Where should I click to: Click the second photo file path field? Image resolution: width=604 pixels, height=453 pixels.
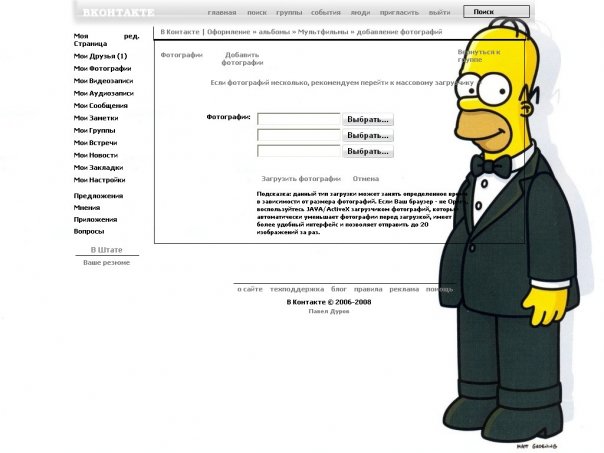299,135
